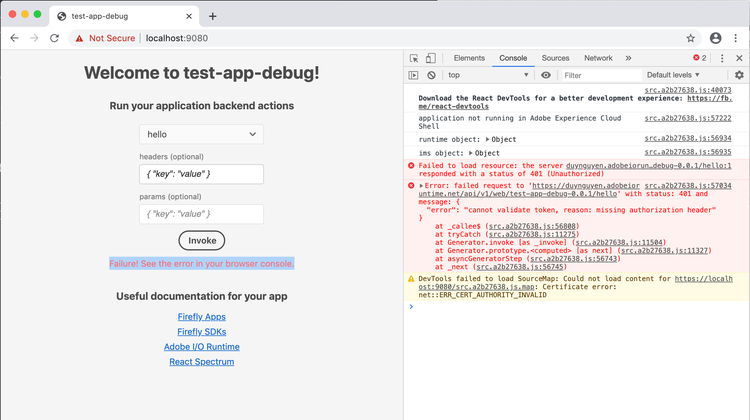
Task: Clear the console with the clear icon
Action: pyautogui.click(x=431, y=75)
